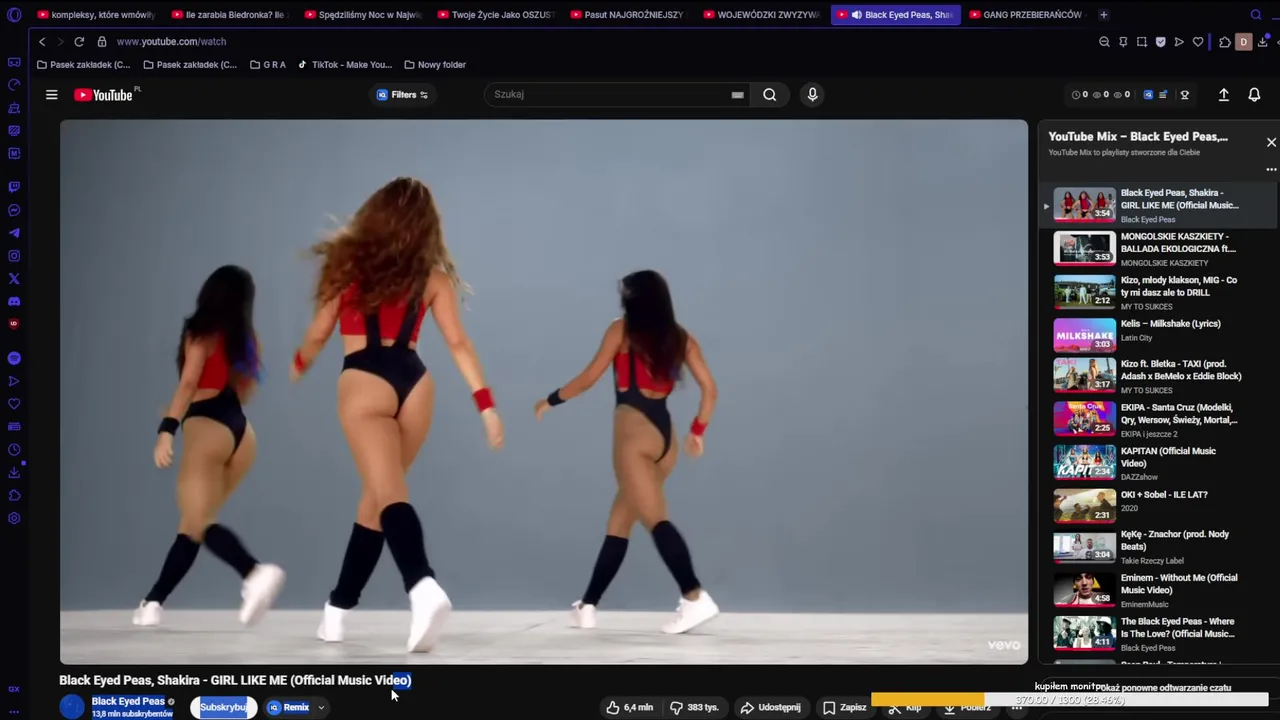Image resolution: width=1280 pixels, height=720 pixels.
Task: Switch to the 'Twoje Życie Jako OSZUST' tab
Action: [494, 15]
